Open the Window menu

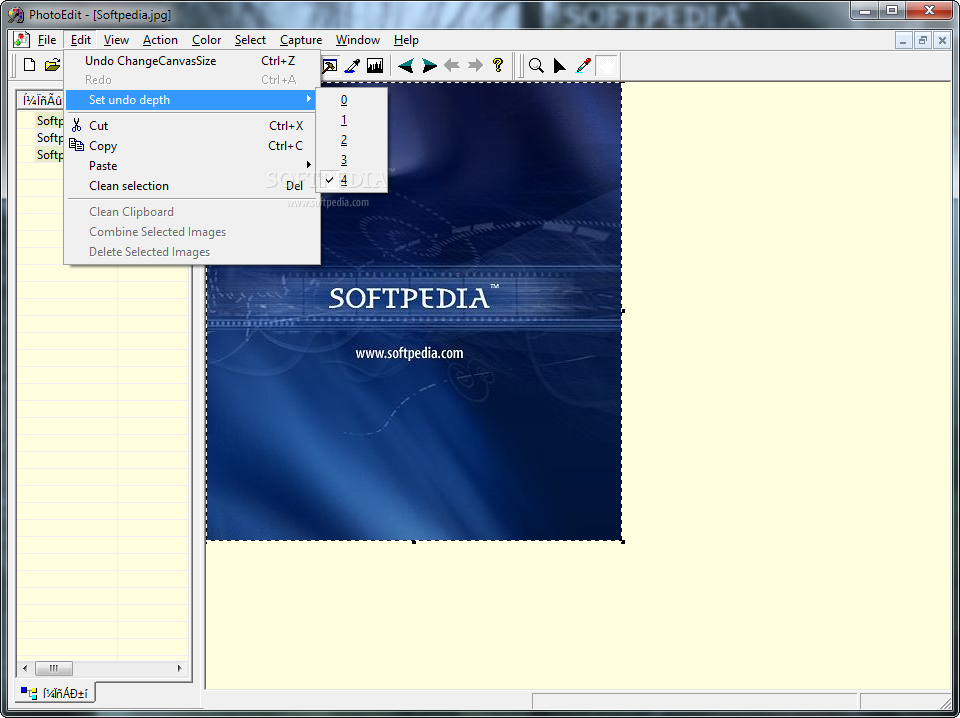[x=358, y=40]
